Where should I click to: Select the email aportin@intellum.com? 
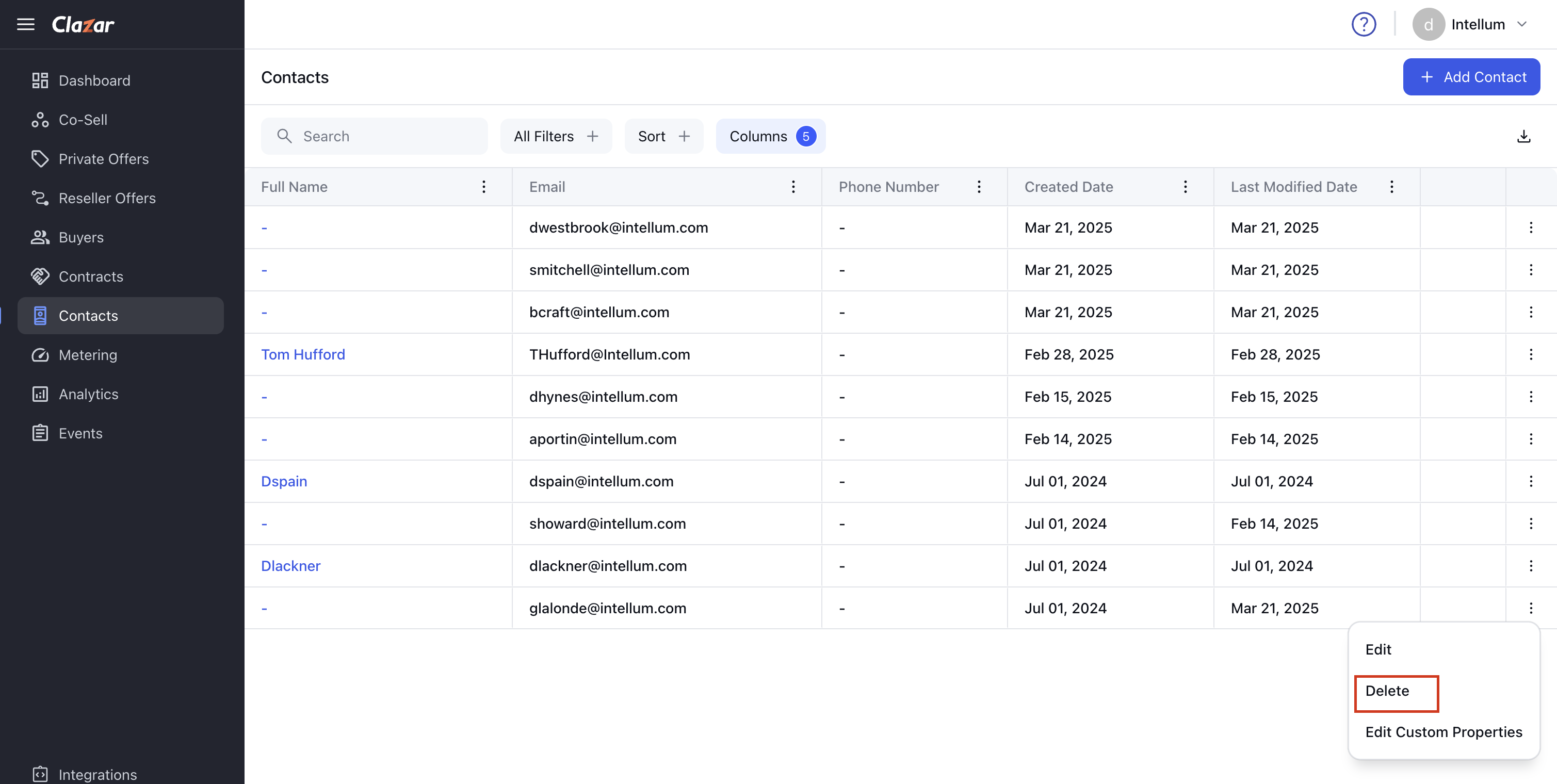[603, 439]
